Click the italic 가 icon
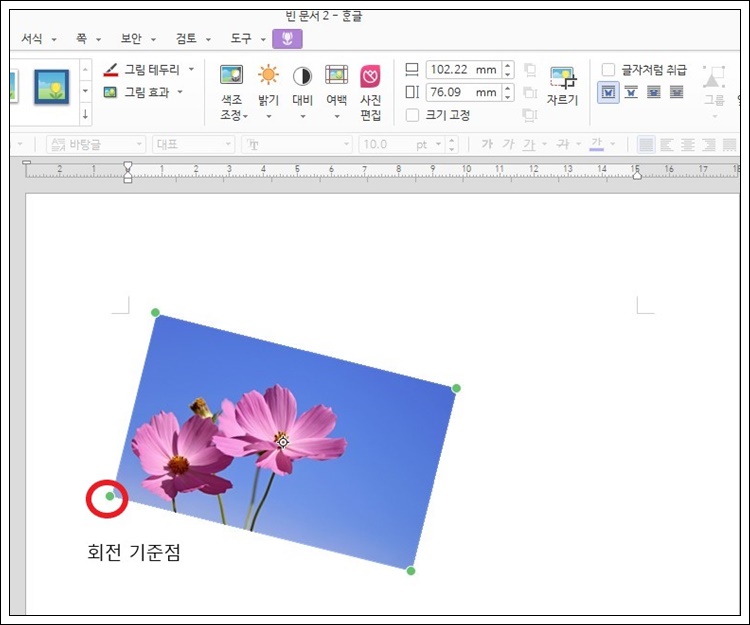This screenshot has width=750, height=625. pyautogui.click(x=508, y=144)
